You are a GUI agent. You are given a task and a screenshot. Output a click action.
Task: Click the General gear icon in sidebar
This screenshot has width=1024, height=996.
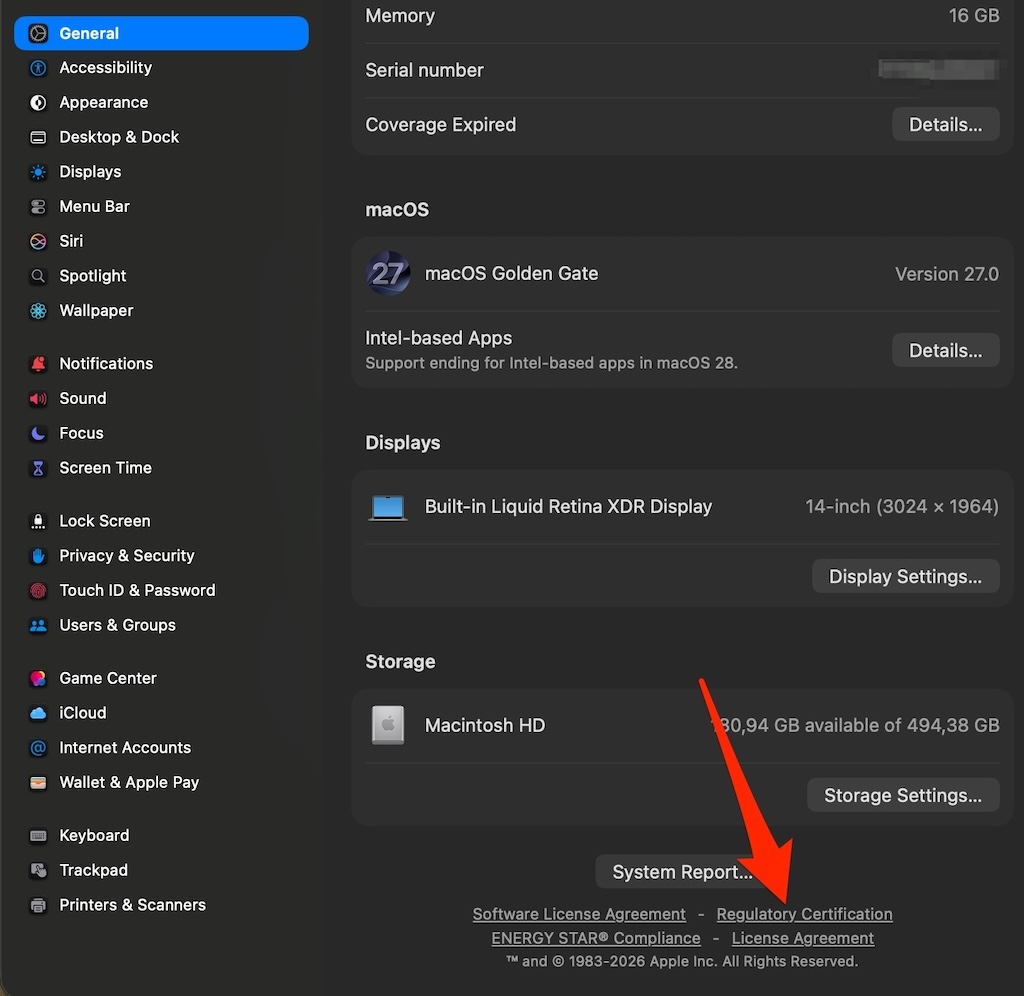pos(39,33)
